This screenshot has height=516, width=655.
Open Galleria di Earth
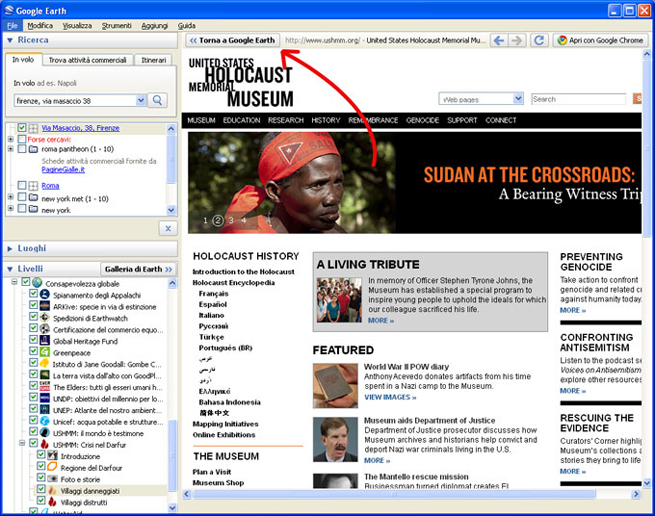pyautogui.click(x=138, y=269)
